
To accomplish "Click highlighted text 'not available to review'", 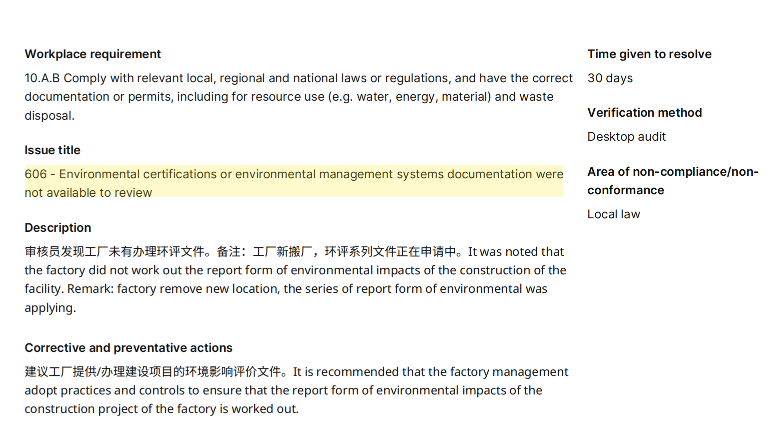I will coord(88,192).
